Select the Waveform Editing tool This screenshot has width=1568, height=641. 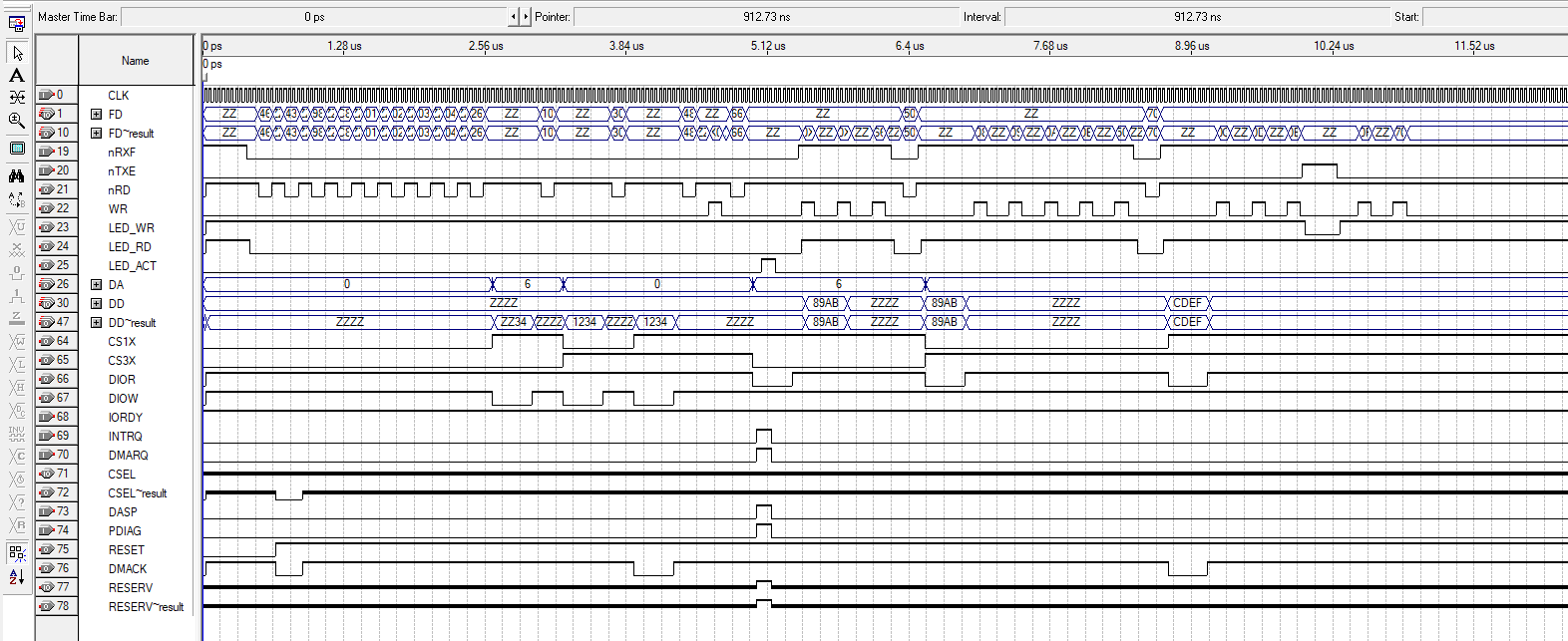(x=17, y=98)
